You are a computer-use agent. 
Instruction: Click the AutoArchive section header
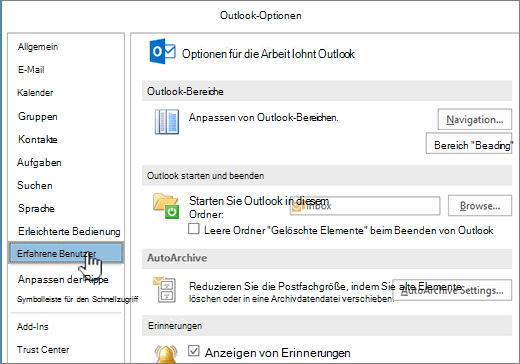point(327,258)
